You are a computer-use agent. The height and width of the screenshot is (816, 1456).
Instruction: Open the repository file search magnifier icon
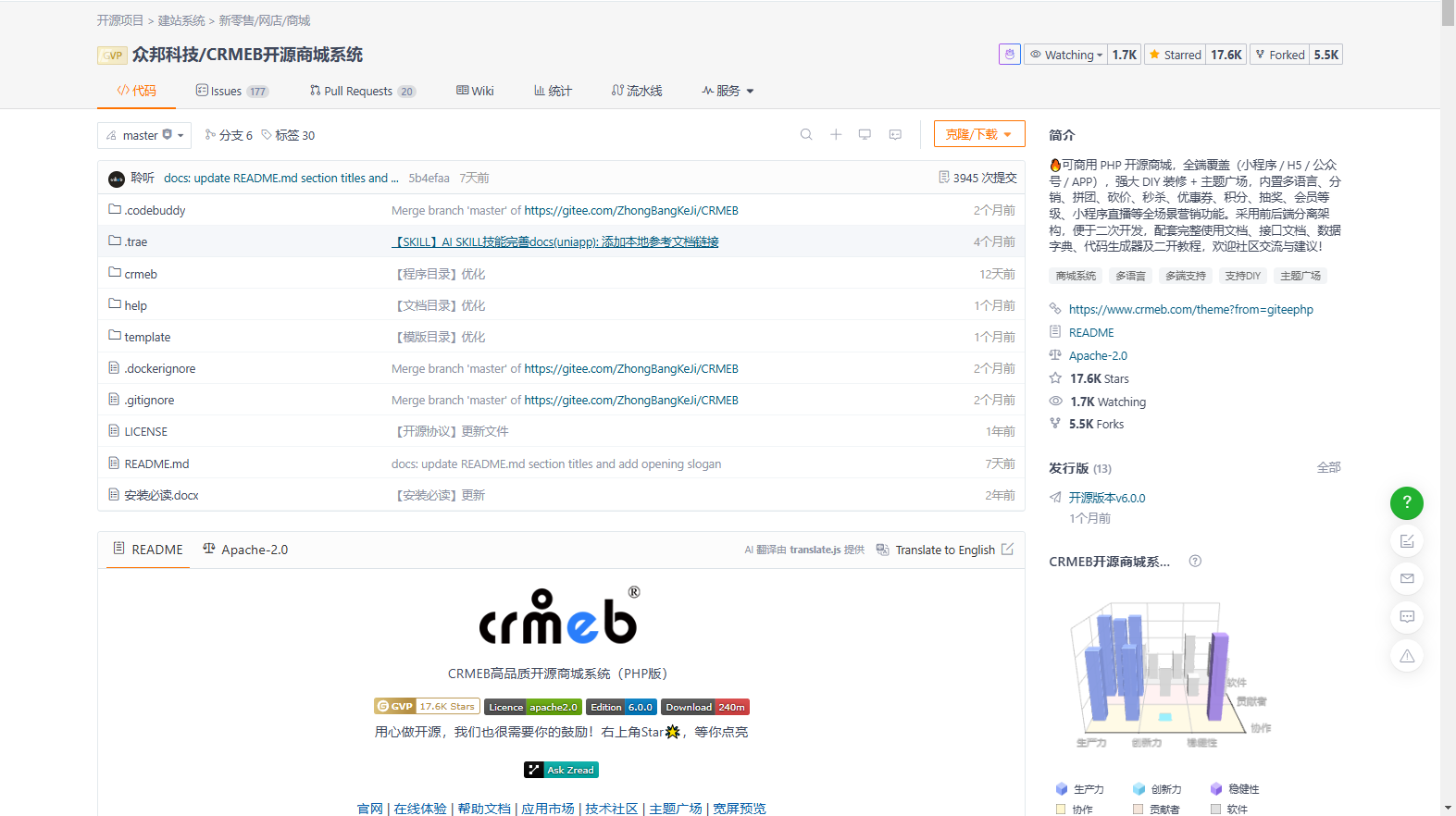(806, 135)
